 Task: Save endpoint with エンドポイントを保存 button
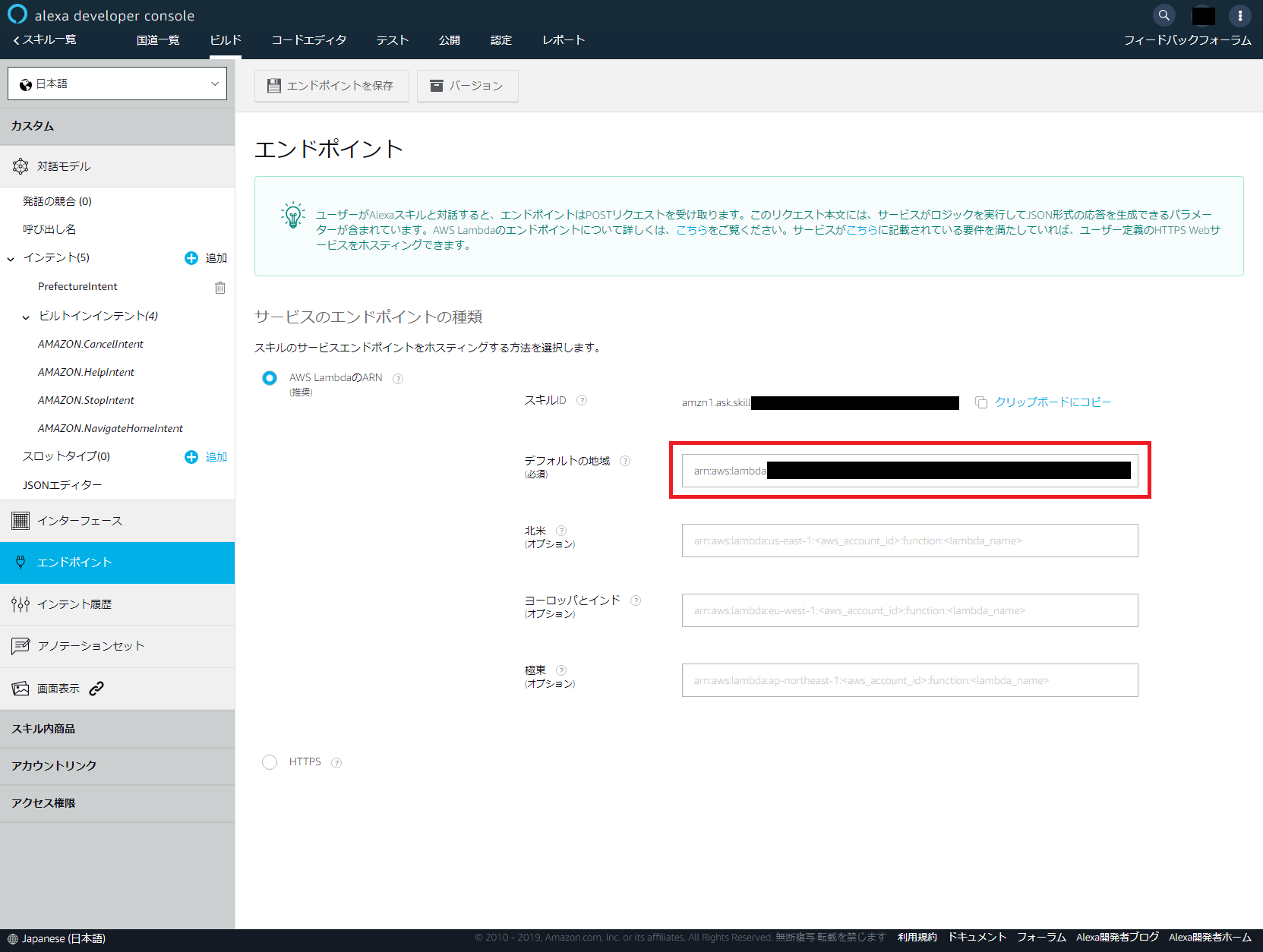331,86
